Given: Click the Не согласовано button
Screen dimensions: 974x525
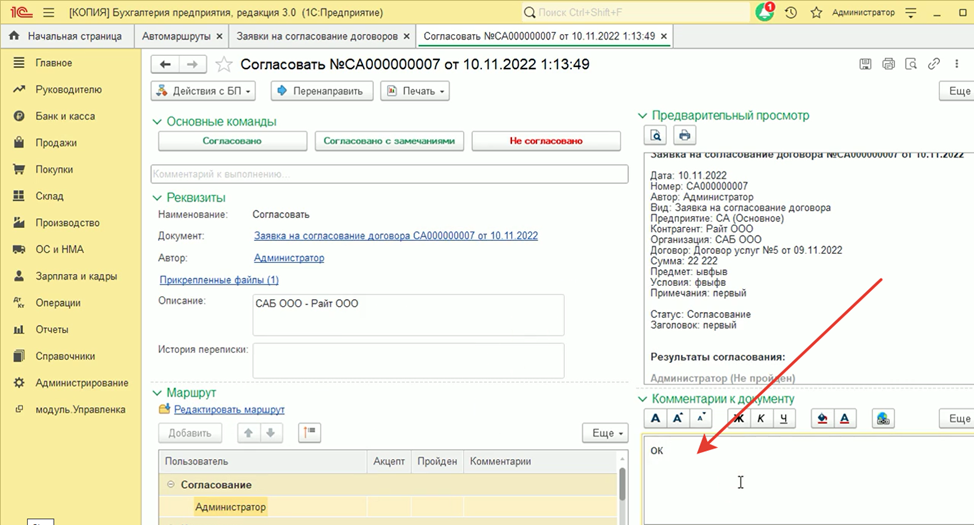Looking at the screenshot, I should pyautogui.click(x=546, y=141).
